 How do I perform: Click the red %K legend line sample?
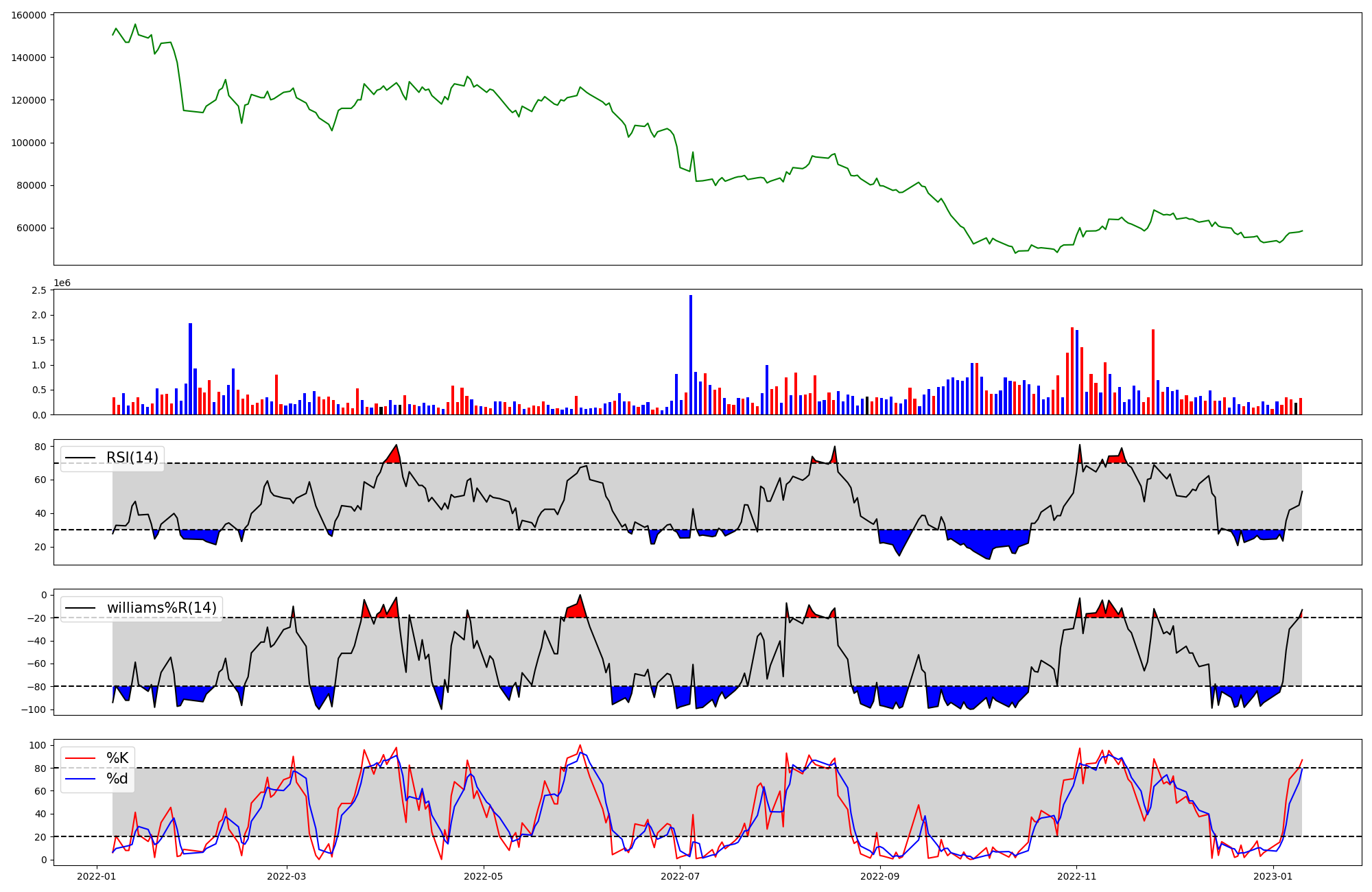[80, 758]
